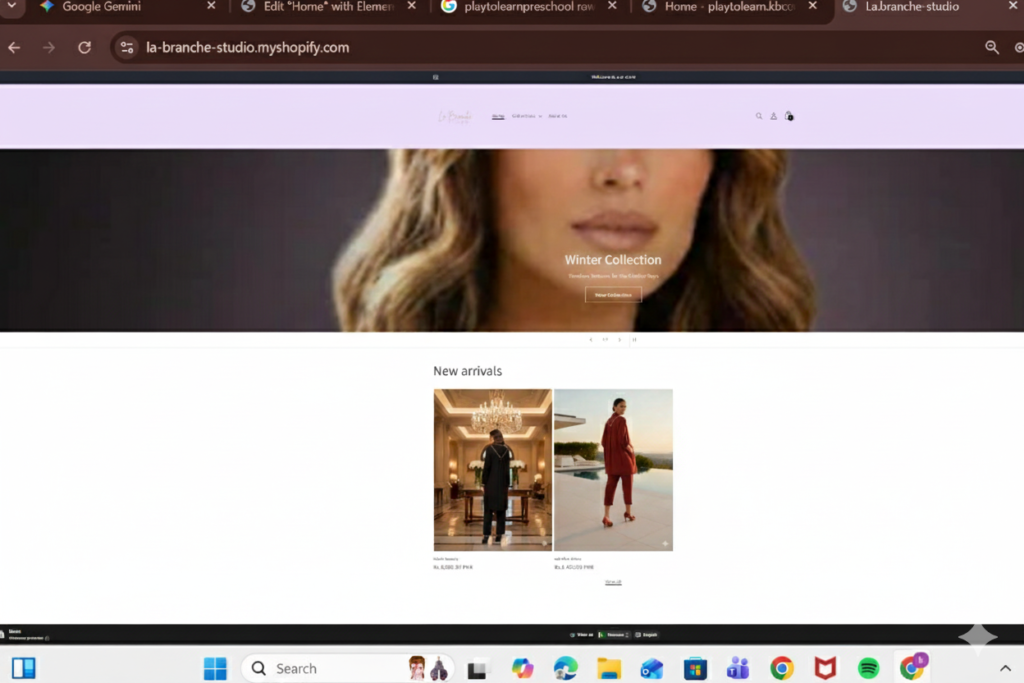The width and height of the screenshot is (1024, 683).
Task: Go to the previous slide arrow
Action: coord(591,340)
